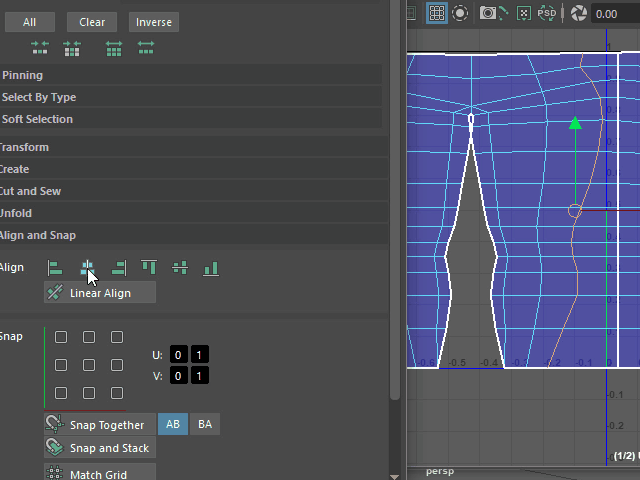Click the align top icon
The width and height of the screenshot is (640, 480).
149,268
